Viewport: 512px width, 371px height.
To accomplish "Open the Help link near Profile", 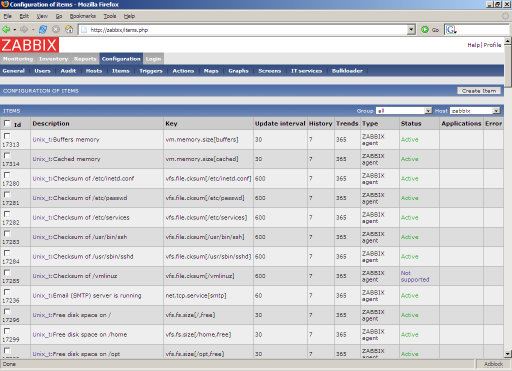I will (x=474, y=45).
